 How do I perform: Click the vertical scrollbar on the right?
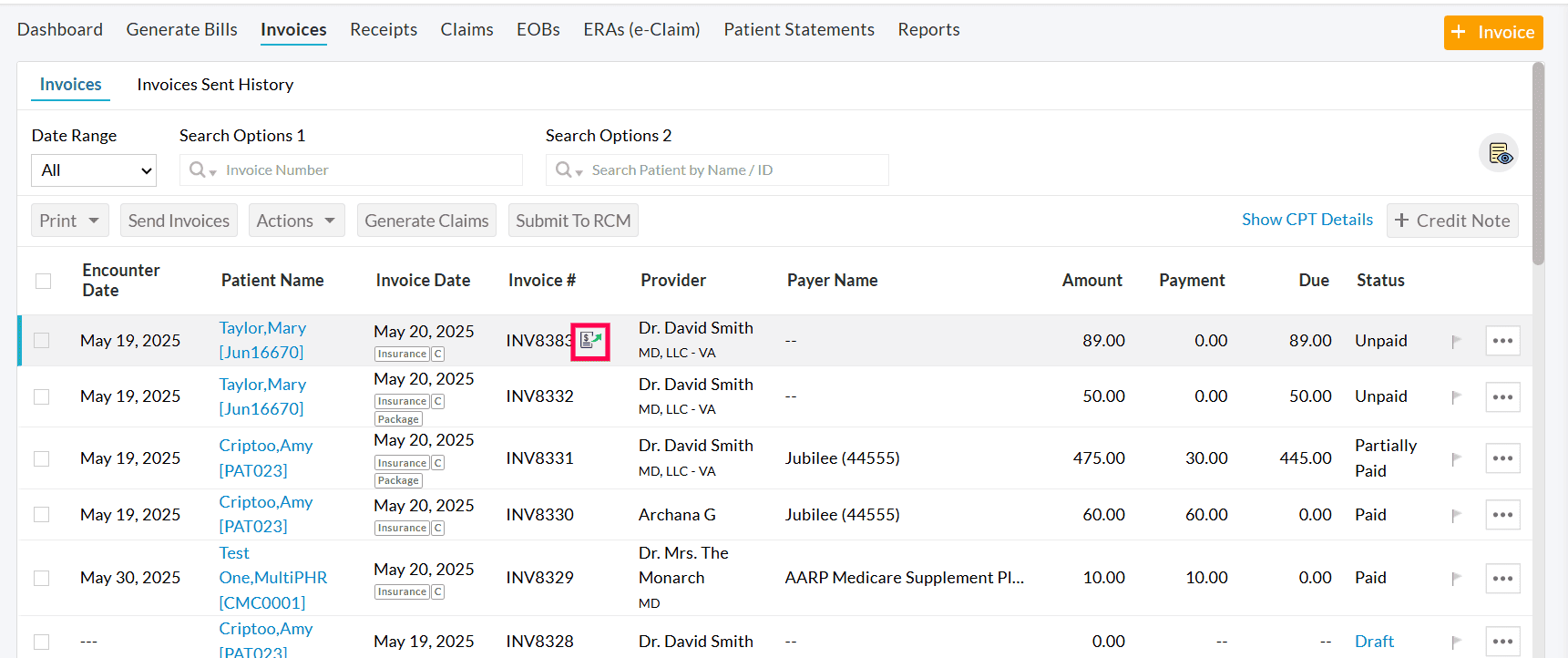(1538, 164)
